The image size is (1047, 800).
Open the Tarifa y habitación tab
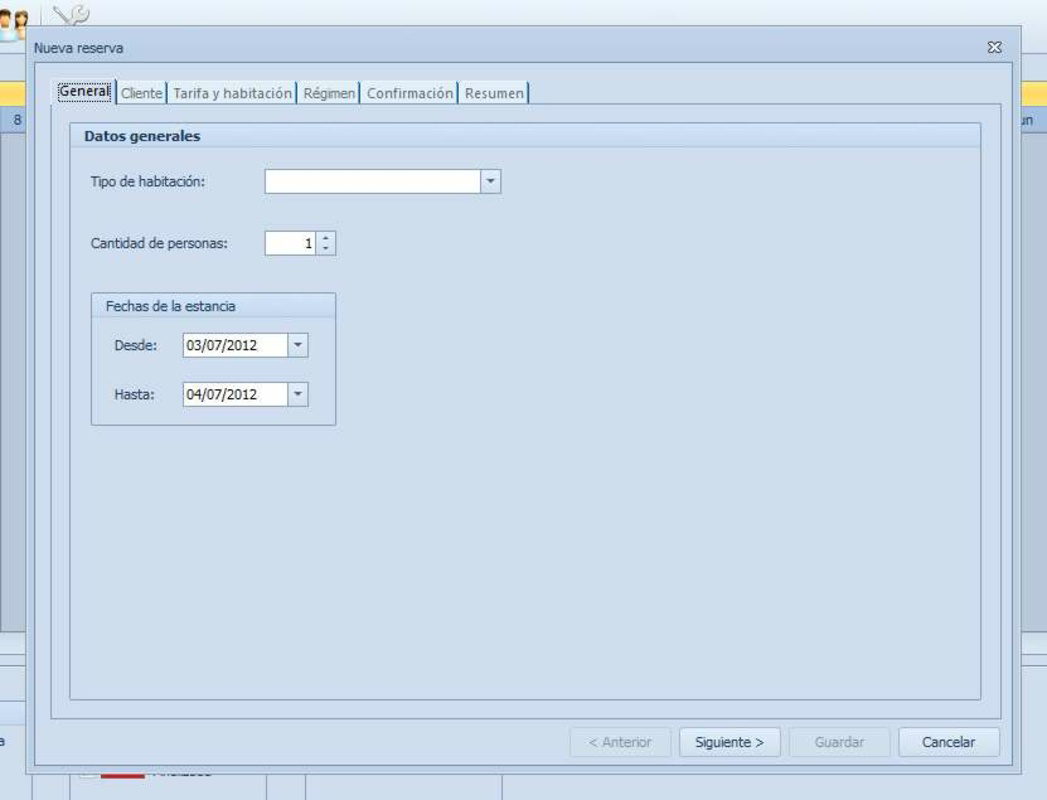tap(232, 93)
